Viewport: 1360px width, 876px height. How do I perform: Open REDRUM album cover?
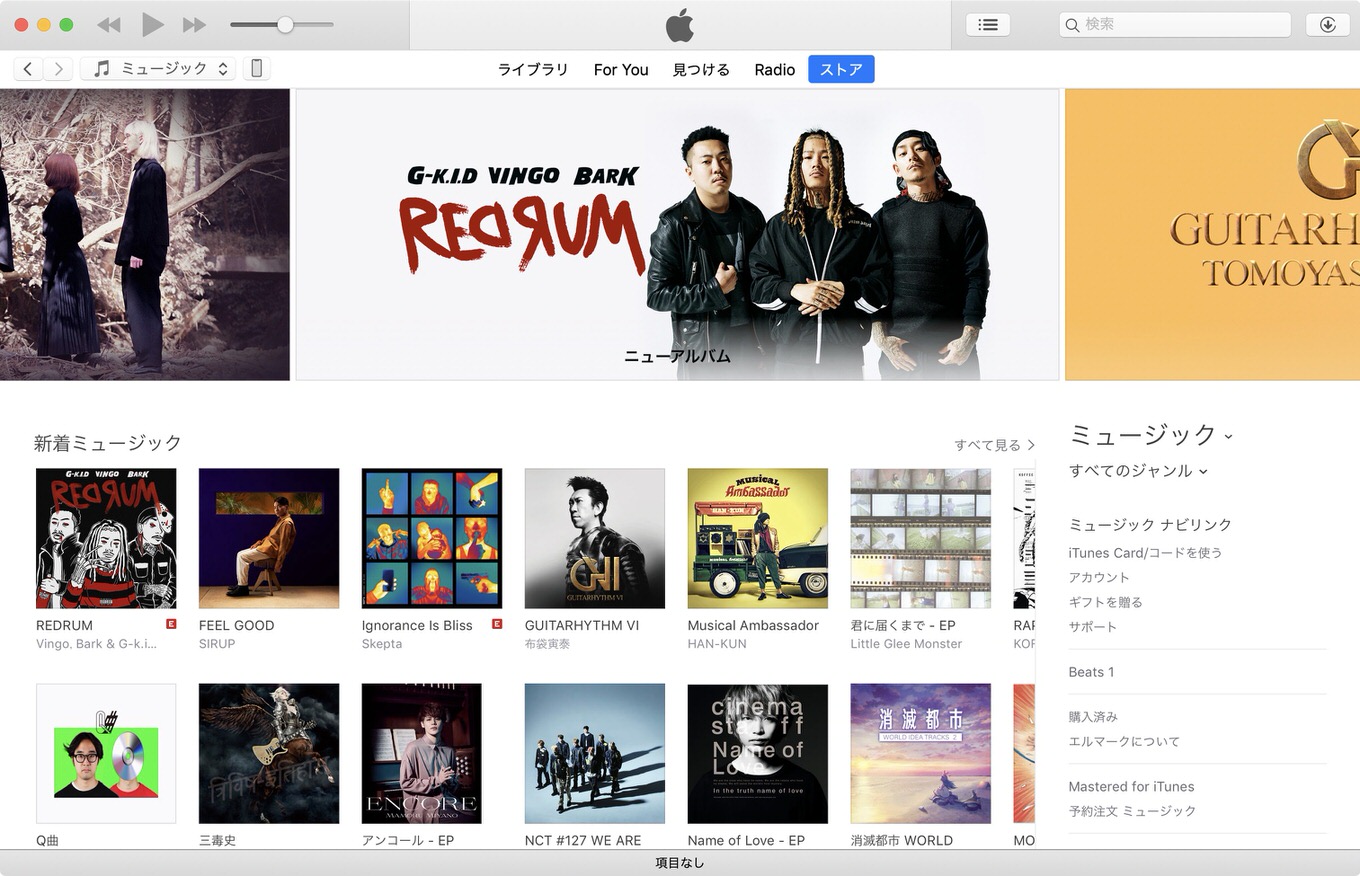click(106, 538)
